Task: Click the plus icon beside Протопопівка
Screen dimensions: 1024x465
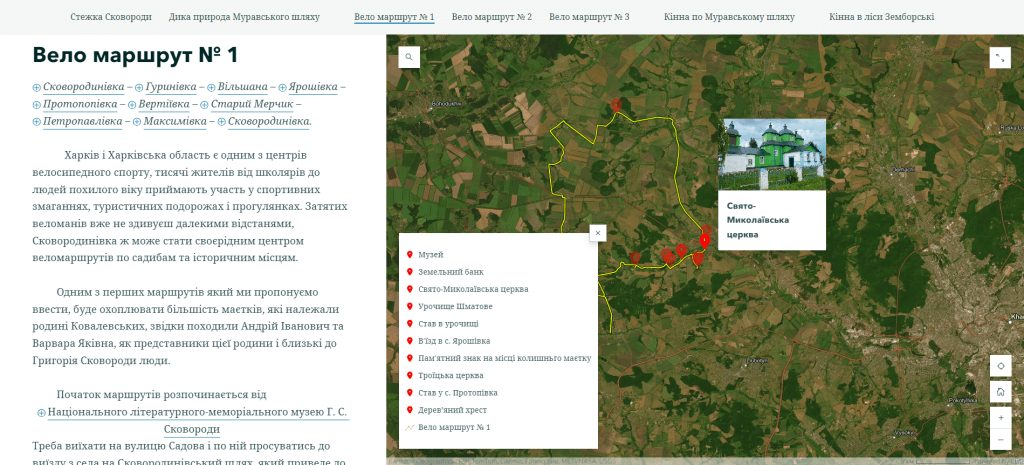Action: [x=37, y=105]
